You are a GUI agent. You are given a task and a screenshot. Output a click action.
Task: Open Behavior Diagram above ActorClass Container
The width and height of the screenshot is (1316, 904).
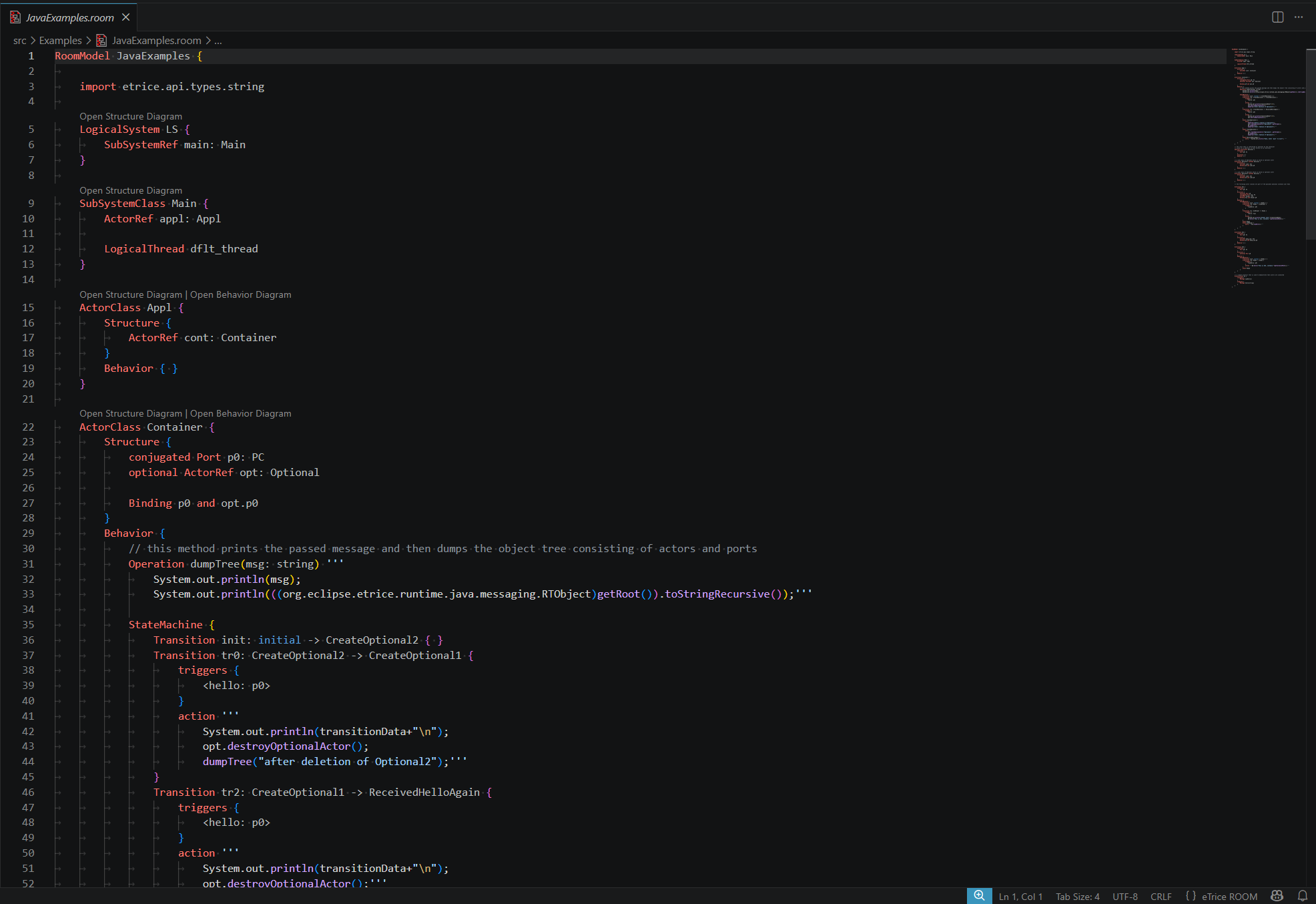[240, 413]
